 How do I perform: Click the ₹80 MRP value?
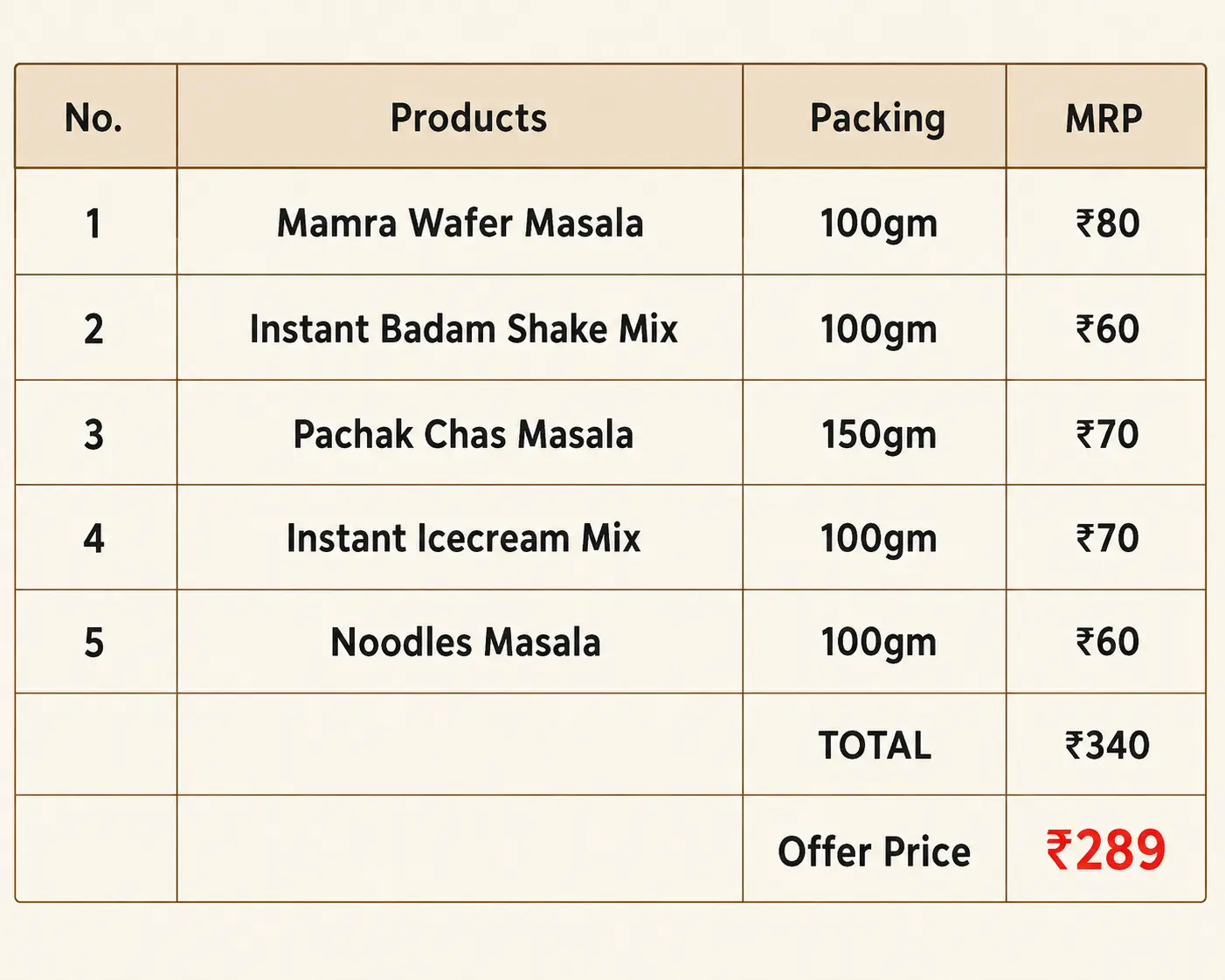pyautogui.click(x=1108, y=224)
